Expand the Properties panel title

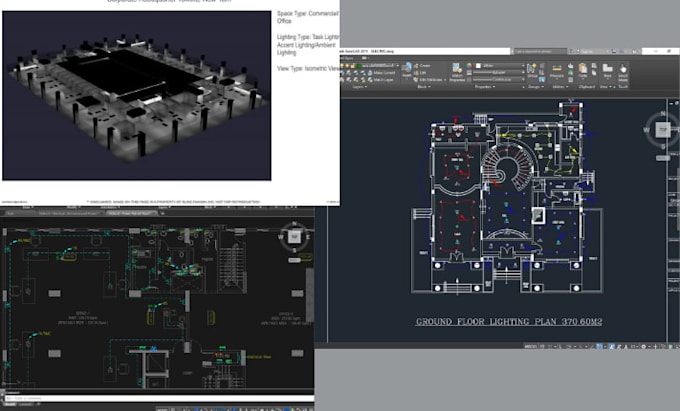(x=484, y=87)
